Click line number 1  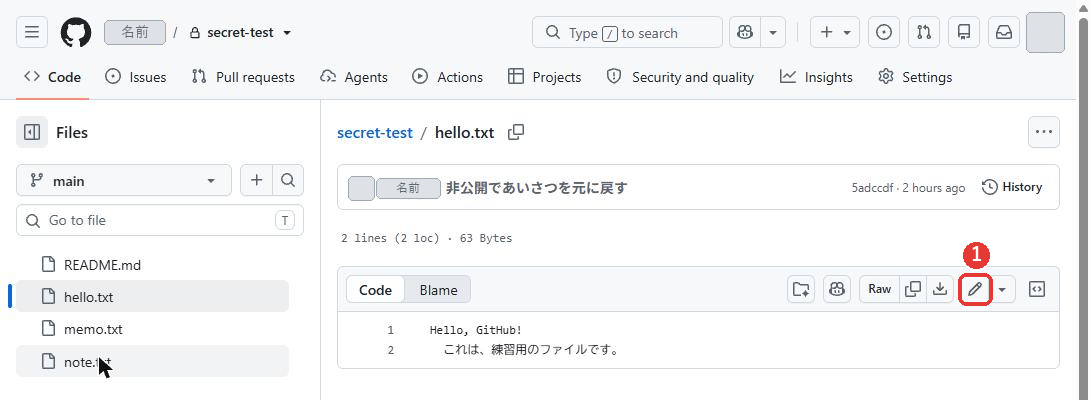[390, 330]
